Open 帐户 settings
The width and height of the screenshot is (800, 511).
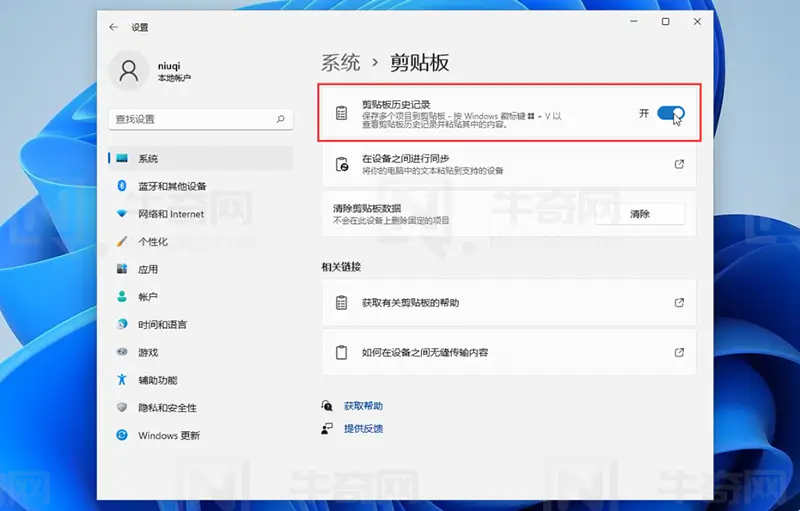coord(201,297)
